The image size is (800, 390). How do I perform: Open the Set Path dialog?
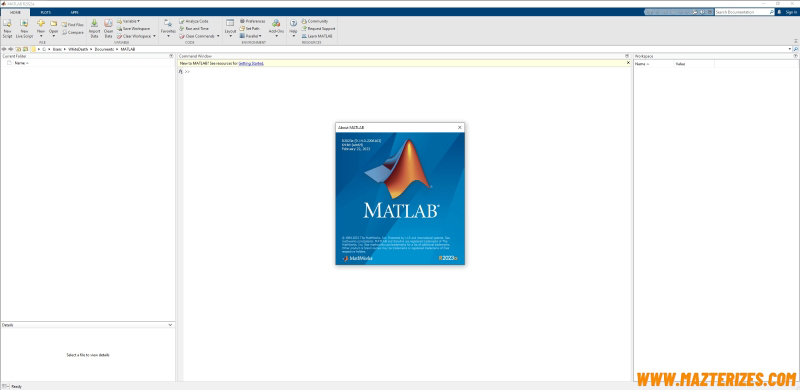[x=249, y=29]
